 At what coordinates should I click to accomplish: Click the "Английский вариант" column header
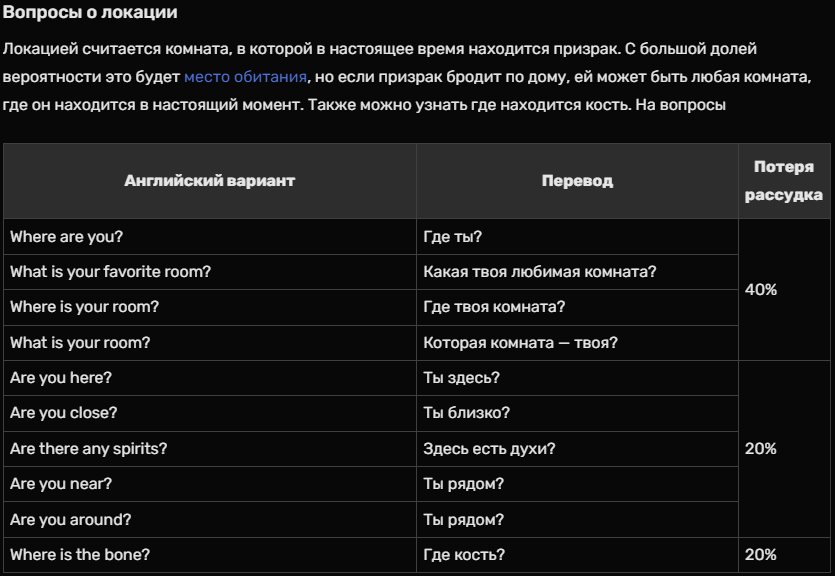point(209,181)
